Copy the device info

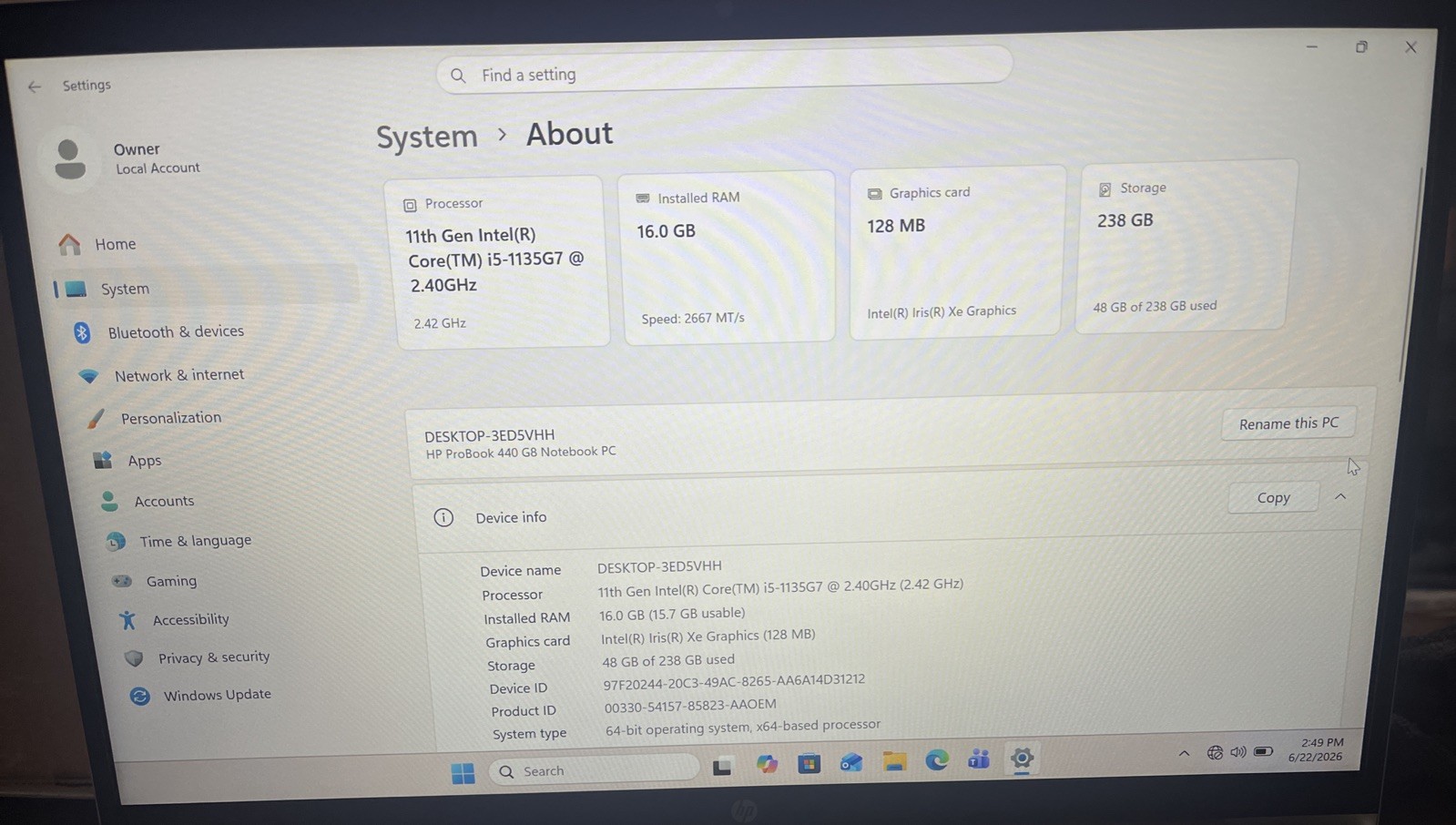pos(1273,497)
